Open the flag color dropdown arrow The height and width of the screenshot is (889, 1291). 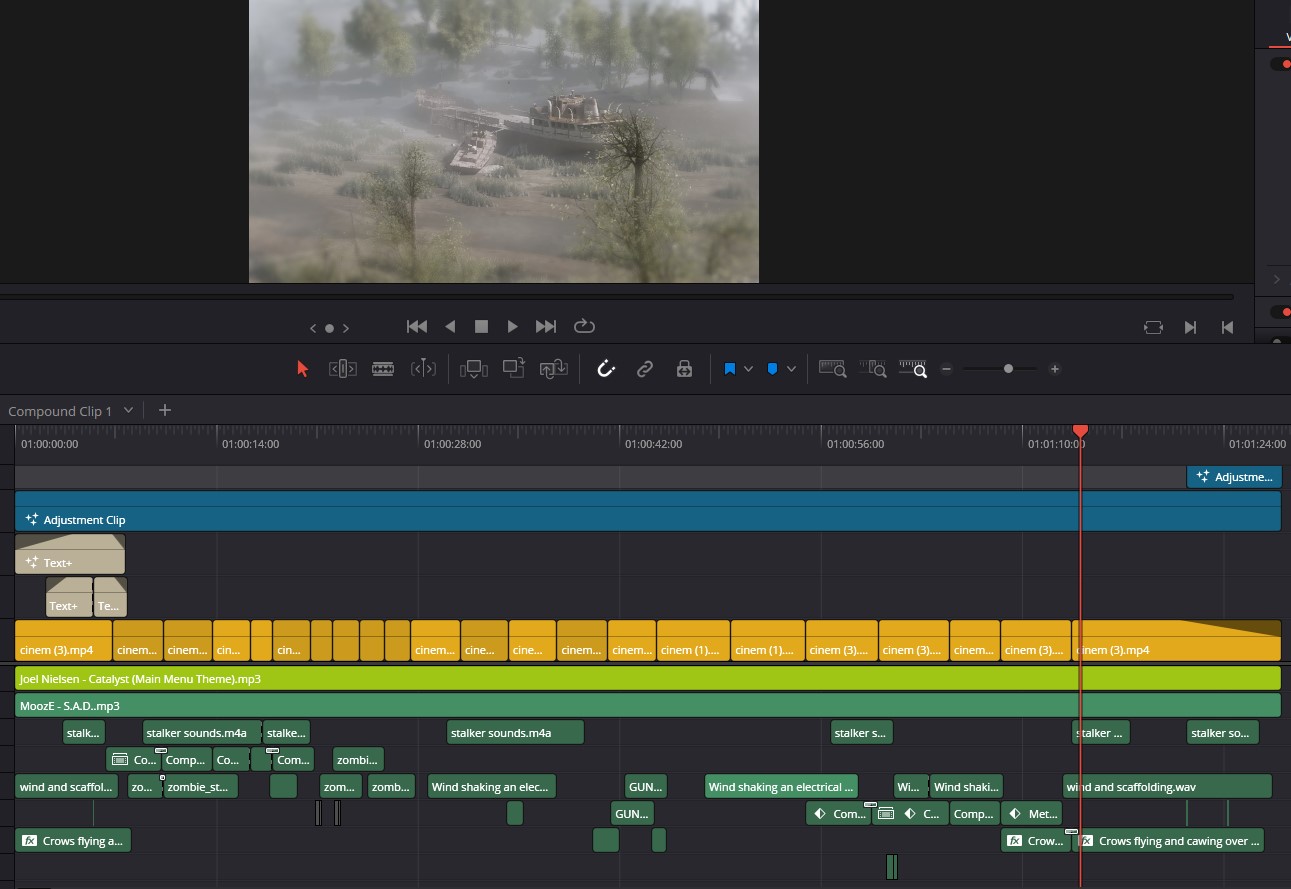pos(748,369)
